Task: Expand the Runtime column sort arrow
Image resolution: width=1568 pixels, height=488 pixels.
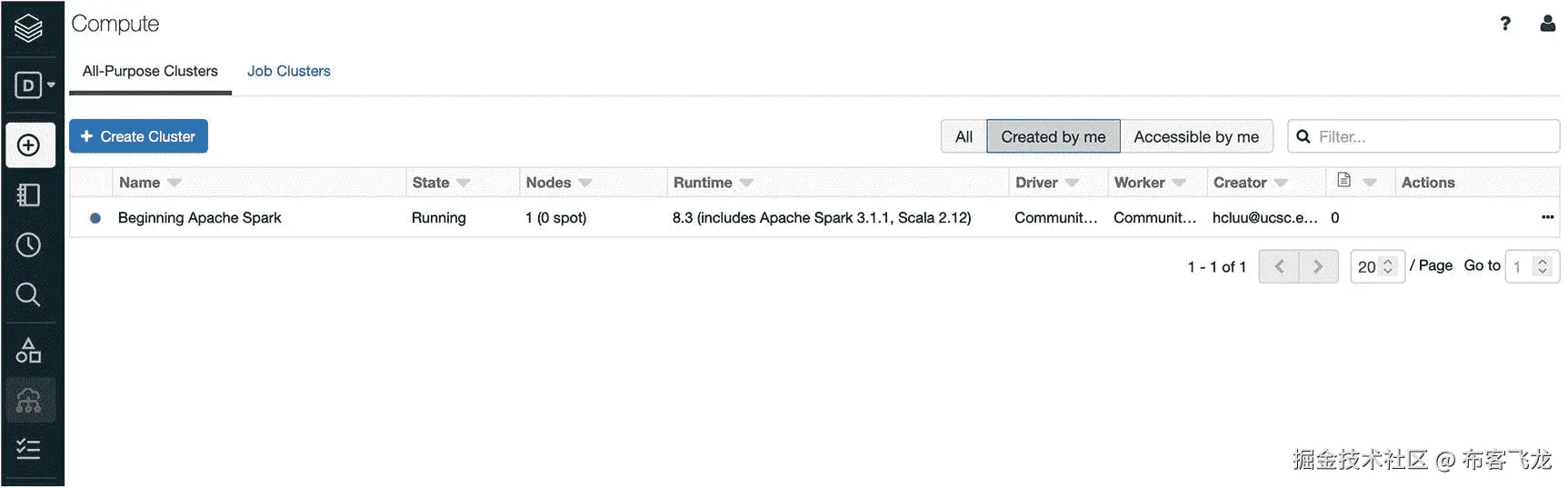Action: tap(746, 183)
